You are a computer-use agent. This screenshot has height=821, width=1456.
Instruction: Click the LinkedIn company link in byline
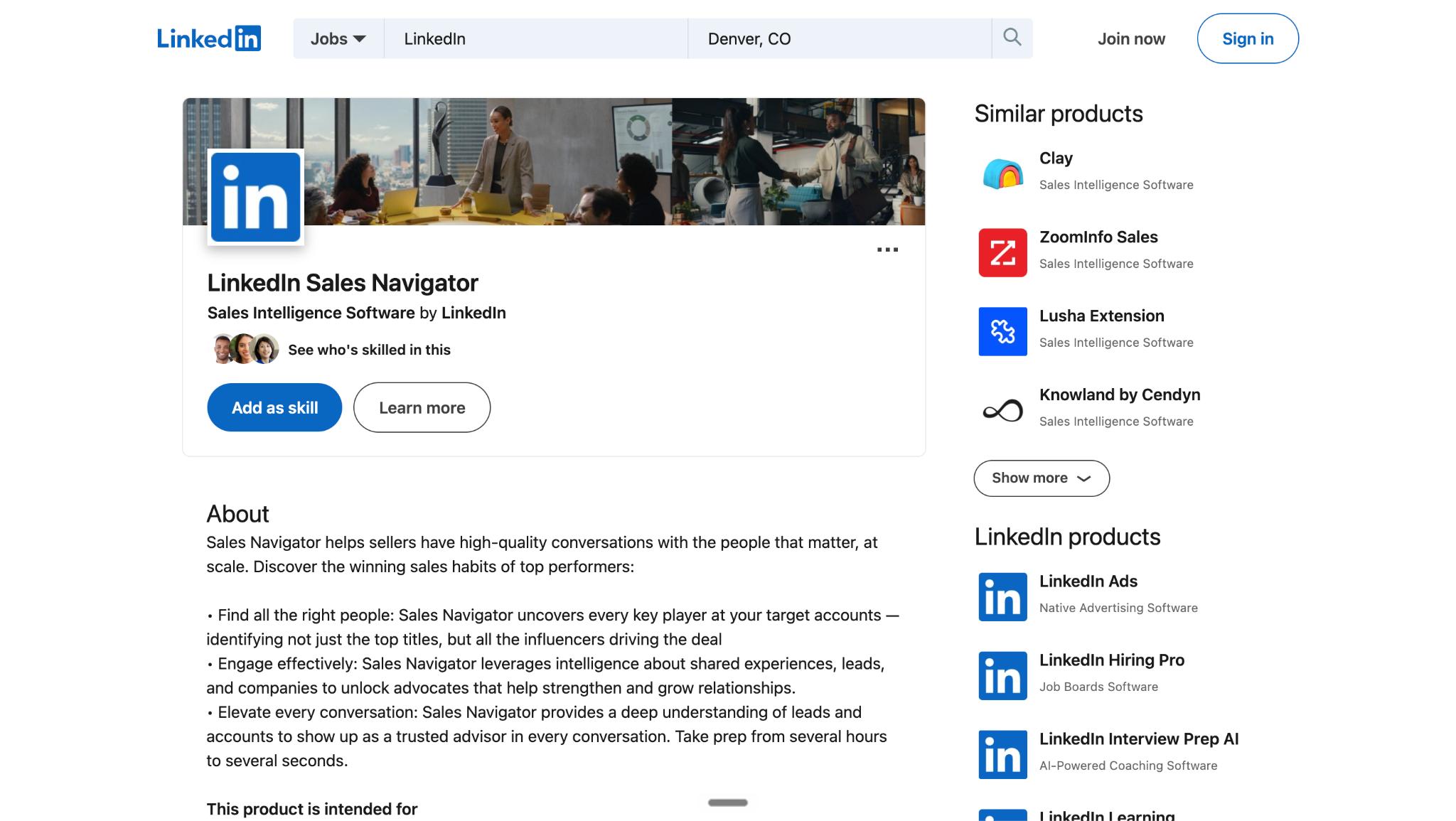point(473,313)
